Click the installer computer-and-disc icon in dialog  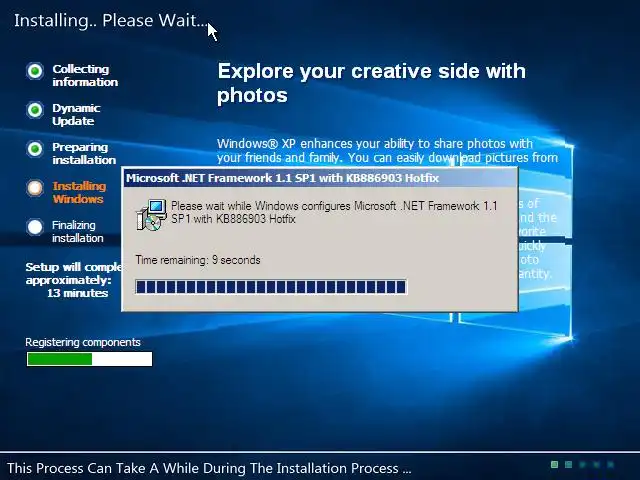coord(151,215)
